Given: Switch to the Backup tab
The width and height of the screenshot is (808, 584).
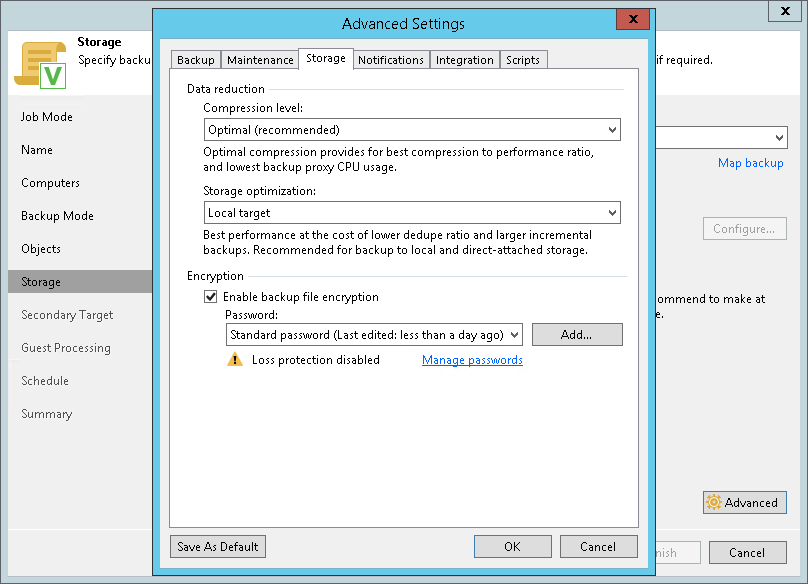Looking at the screenshot, I should coord(196,60).
